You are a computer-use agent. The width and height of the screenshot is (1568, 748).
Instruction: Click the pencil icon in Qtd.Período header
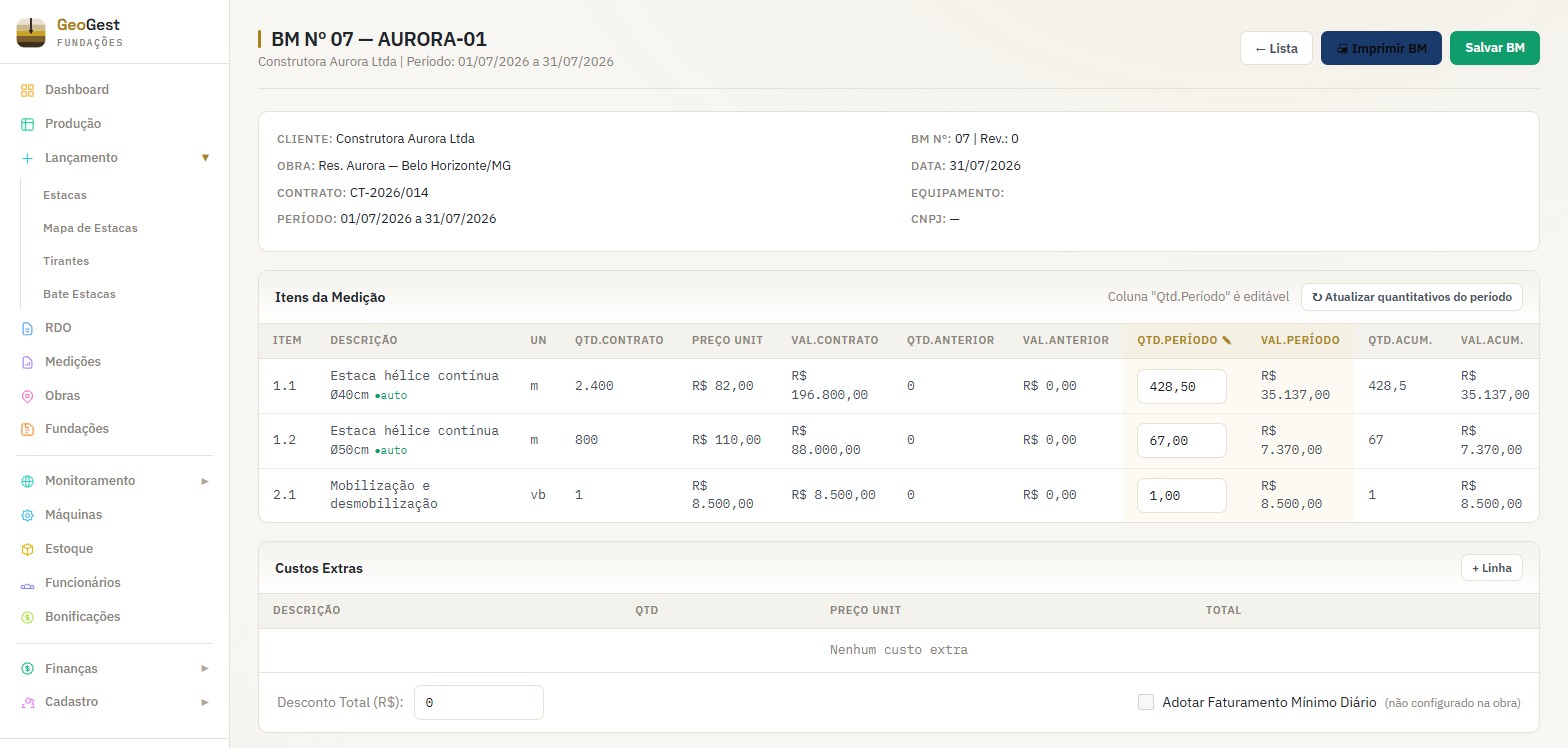tap(1227, 340)
